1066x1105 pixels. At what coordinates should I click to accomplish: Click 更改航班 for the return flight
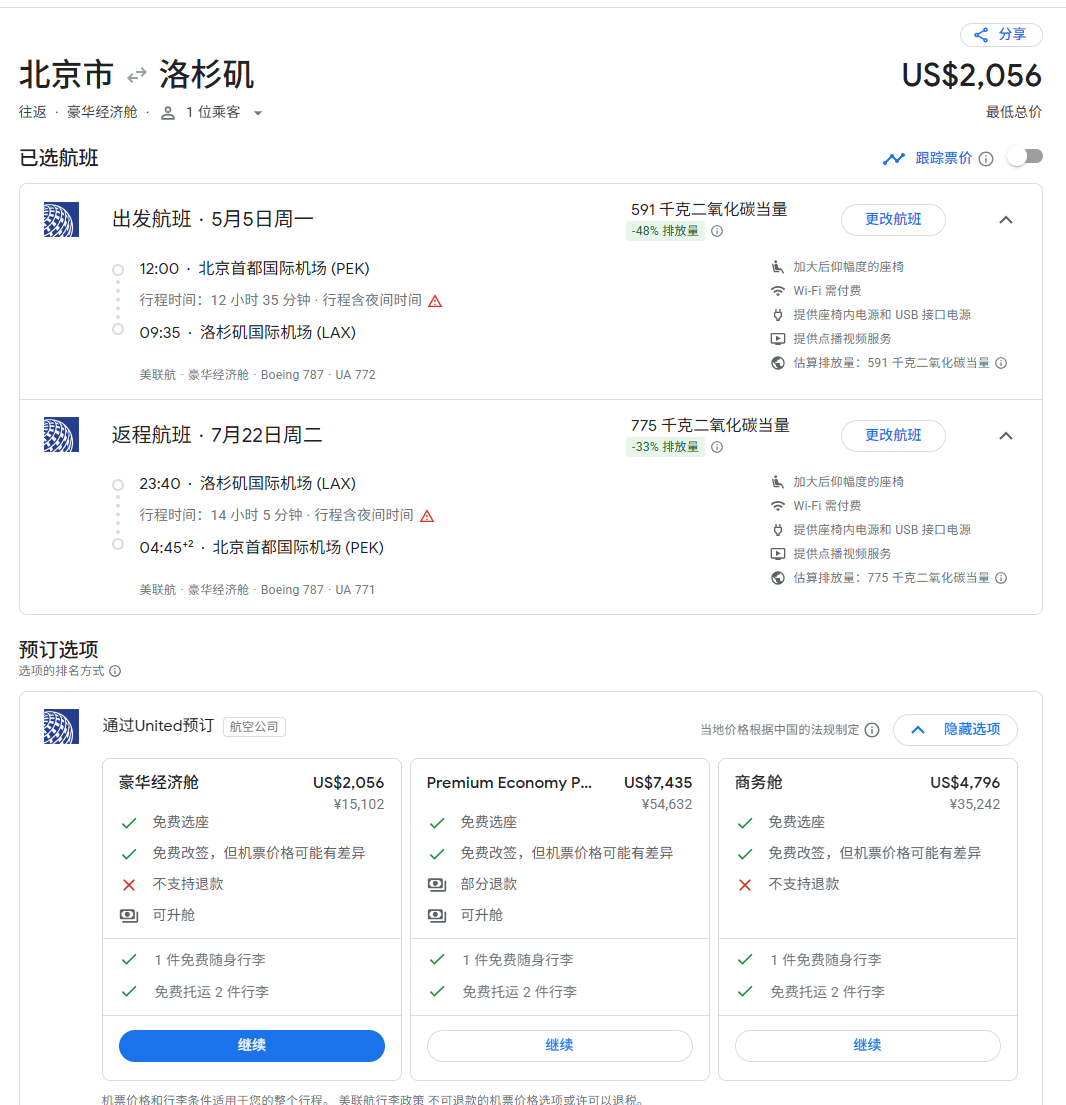point(893,435)
